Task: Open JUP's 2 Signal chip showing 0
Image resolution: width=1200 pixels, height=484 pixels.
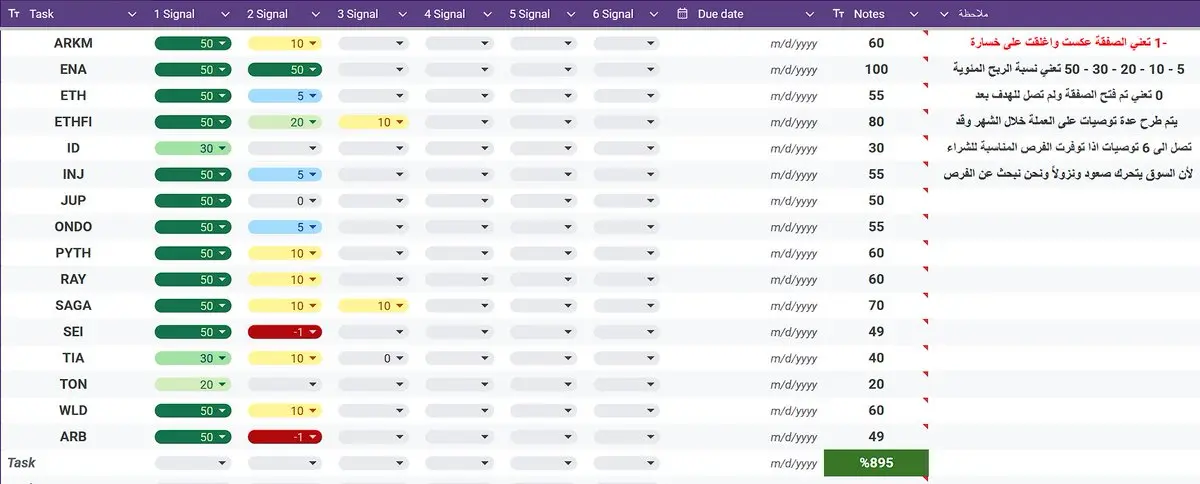Action: 284,201
